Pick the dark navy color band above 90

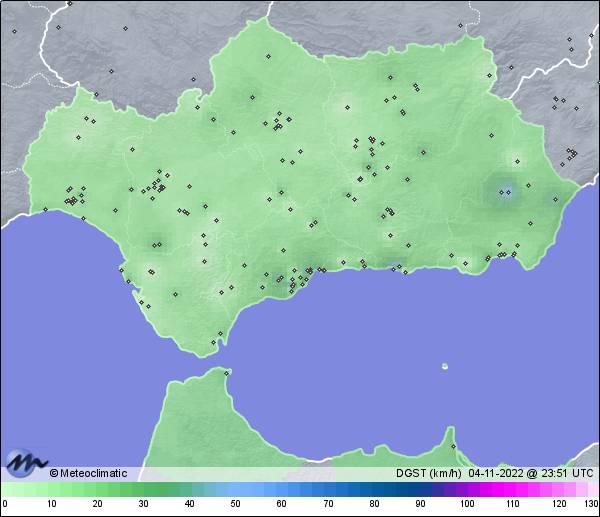click(420, 489)
